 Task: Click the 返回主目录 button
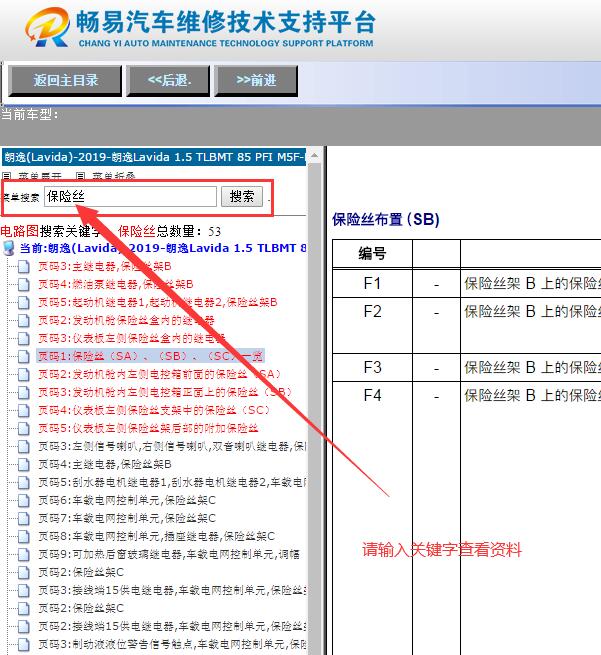[x=65, y=80]
